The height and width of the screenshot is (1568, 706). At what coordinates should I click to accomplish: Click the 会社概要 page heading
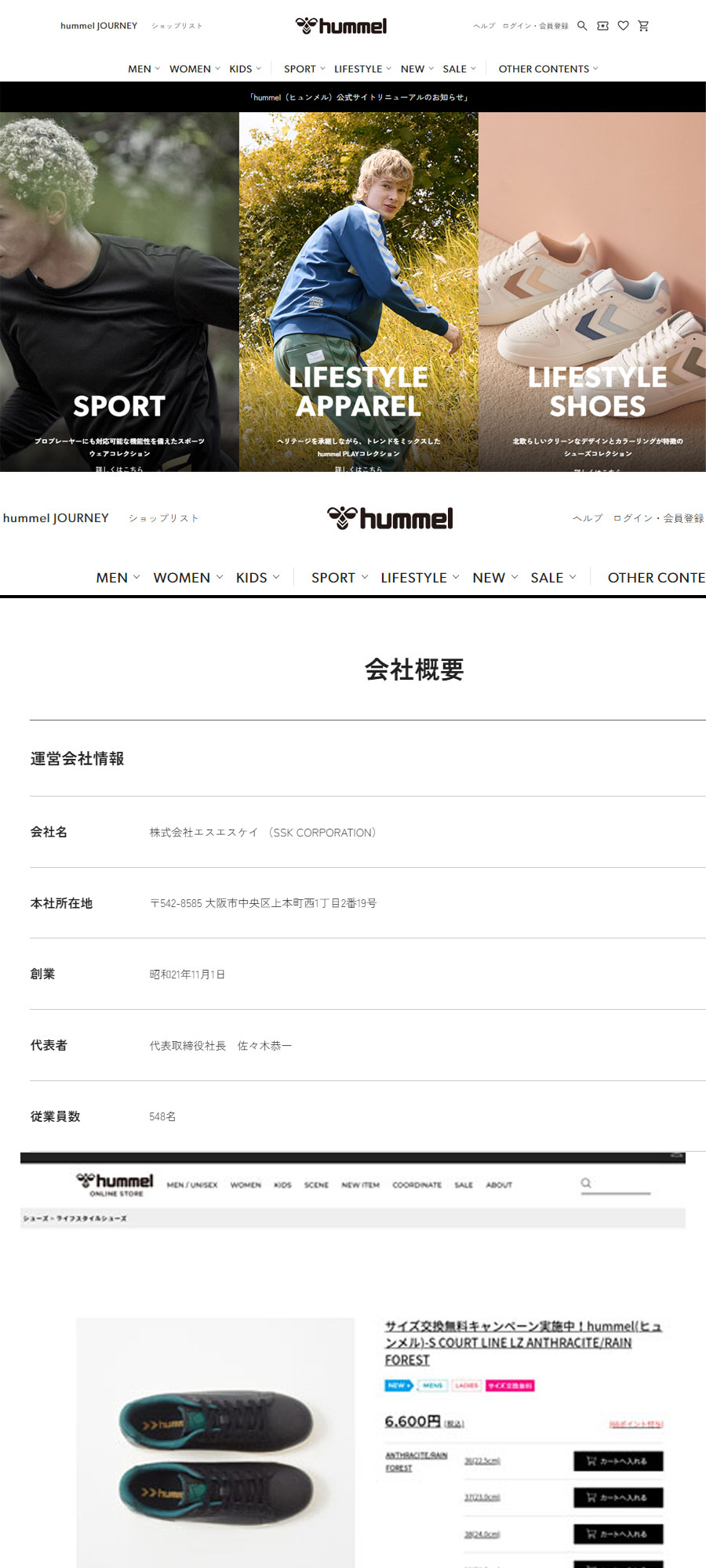coord(414,670)
